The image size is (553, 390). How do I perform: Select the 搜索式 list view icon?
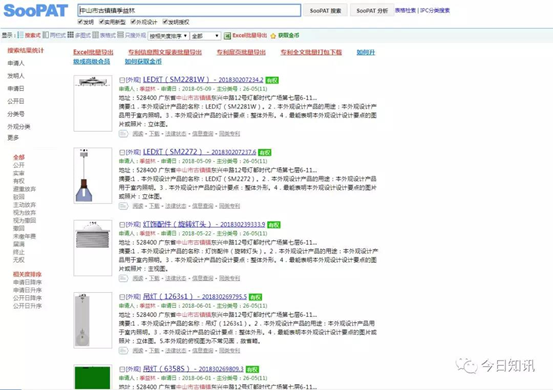coord(21,35)
